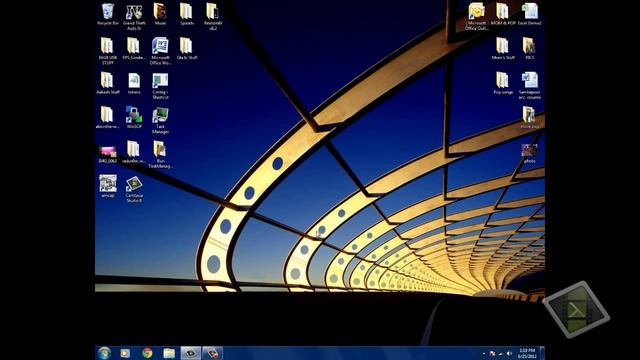
Task: Select the Run TaskManager folder icon
Action: 160,154
